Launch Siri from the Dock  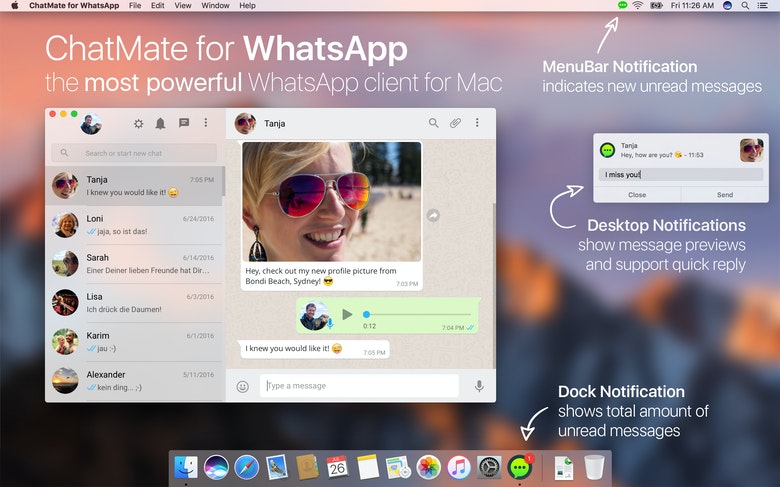point(216,468)
